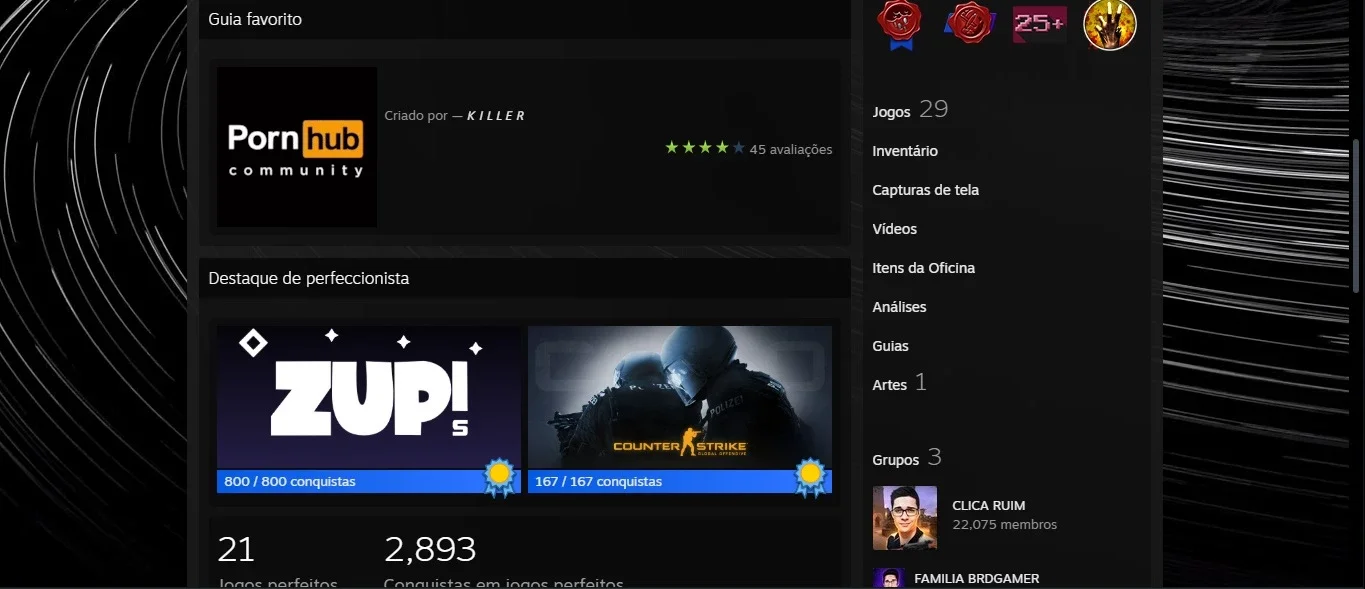Open the Jogos 29 link

coord(910,110)
